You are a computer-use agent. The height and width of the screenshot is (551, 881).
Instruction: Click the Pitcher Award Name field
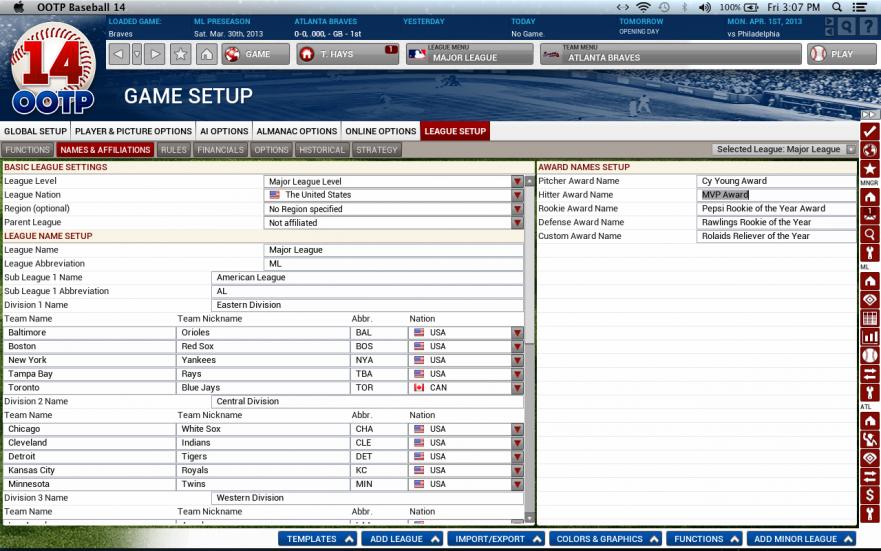[x=776, y=181]
